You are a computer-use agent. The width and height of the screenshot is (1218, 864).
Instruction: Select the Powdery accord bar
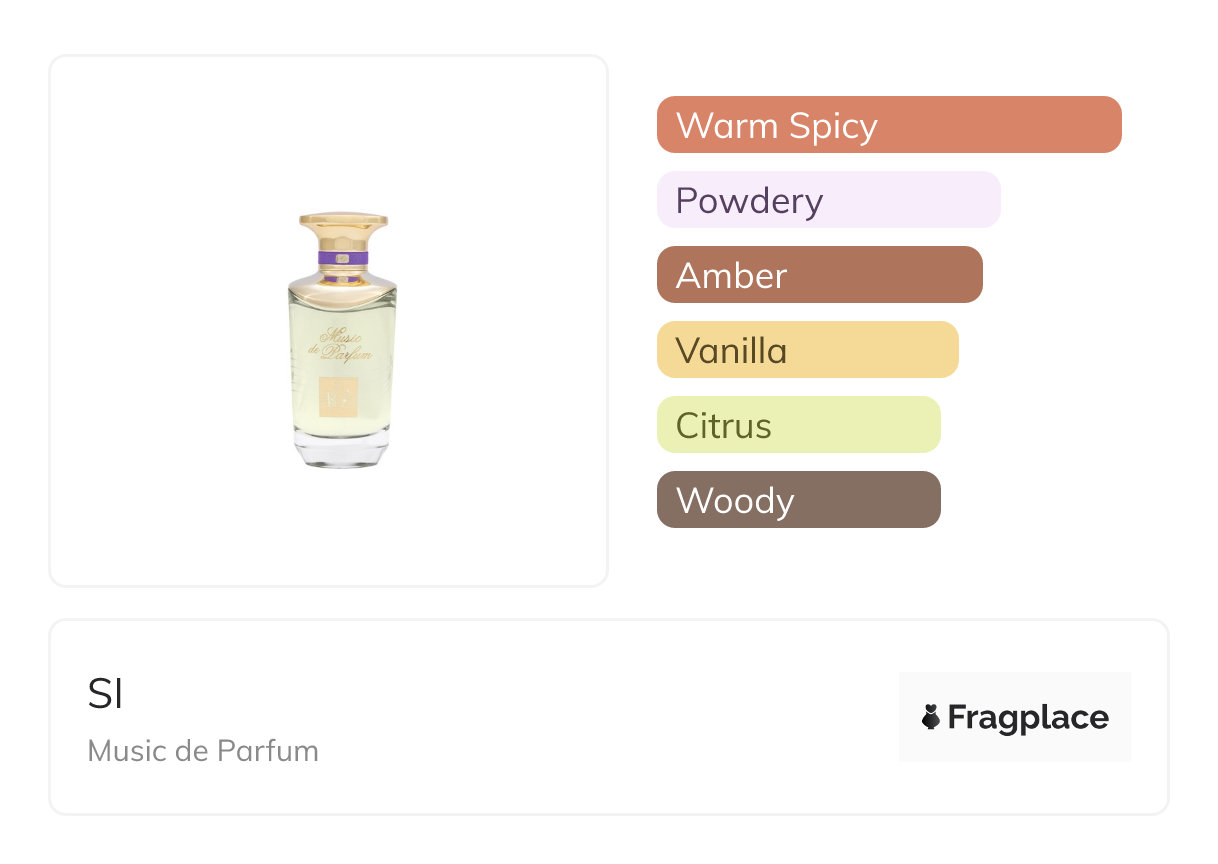click(x=828, y=200)
